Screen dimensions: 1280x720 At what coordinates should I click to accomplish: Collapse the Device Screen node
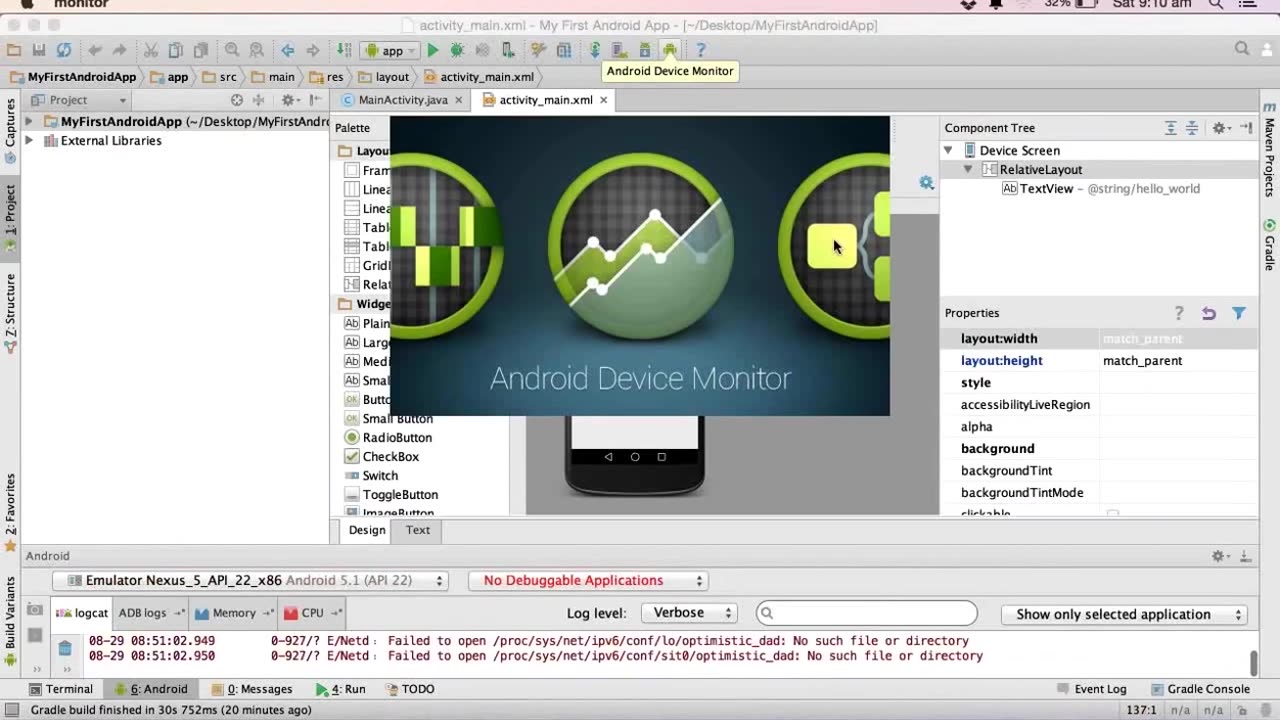click(948, 150)
